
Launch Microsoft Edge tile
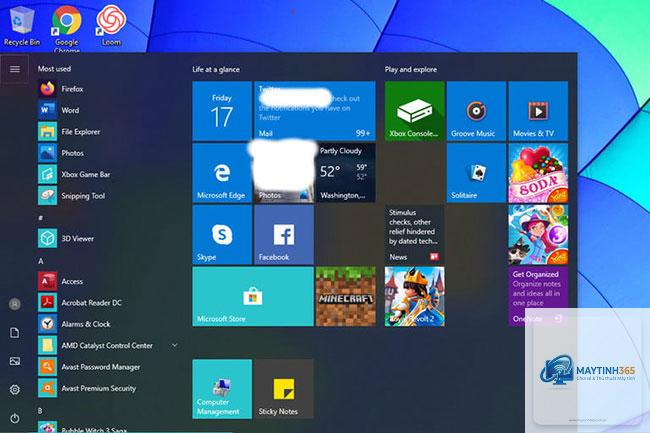(x=222, y=173)
